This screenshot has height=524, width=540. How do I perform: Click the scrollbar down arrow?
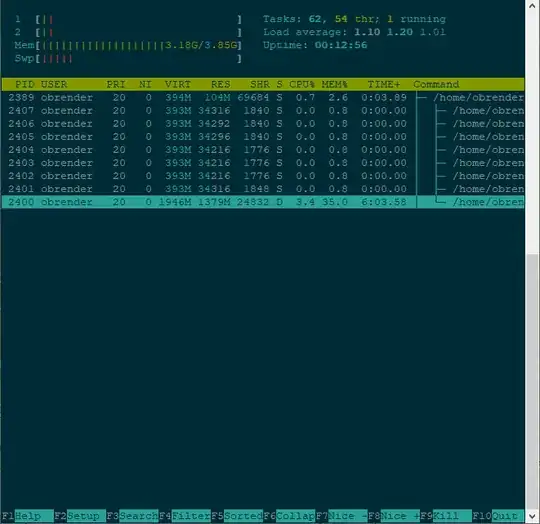coord(532,516)
